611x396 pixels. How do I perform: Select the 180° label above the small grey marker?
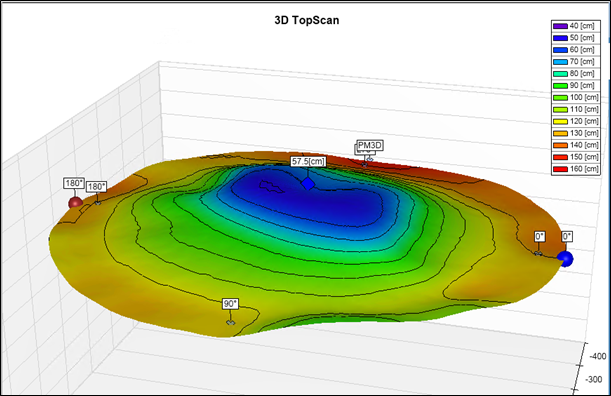(x=96, y=187)
